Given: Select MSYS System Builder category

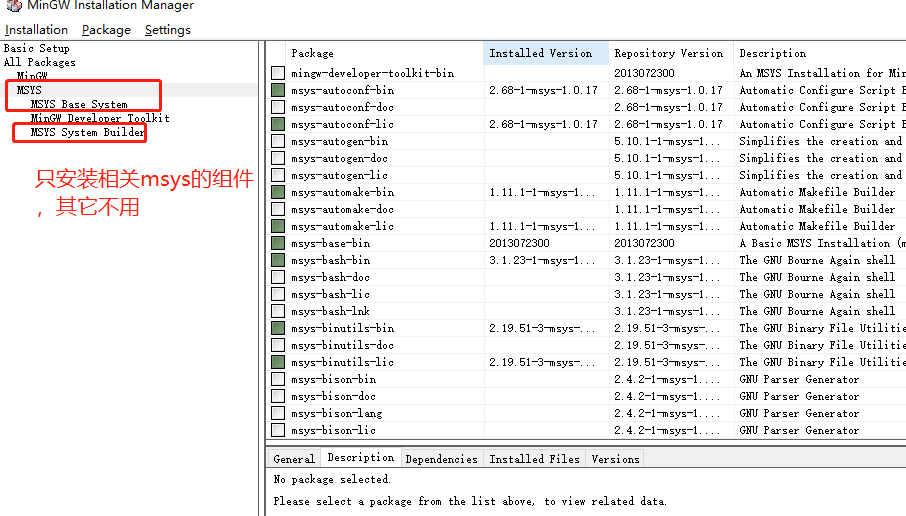Looking at the screenshot, I should (x=87, y=132).
